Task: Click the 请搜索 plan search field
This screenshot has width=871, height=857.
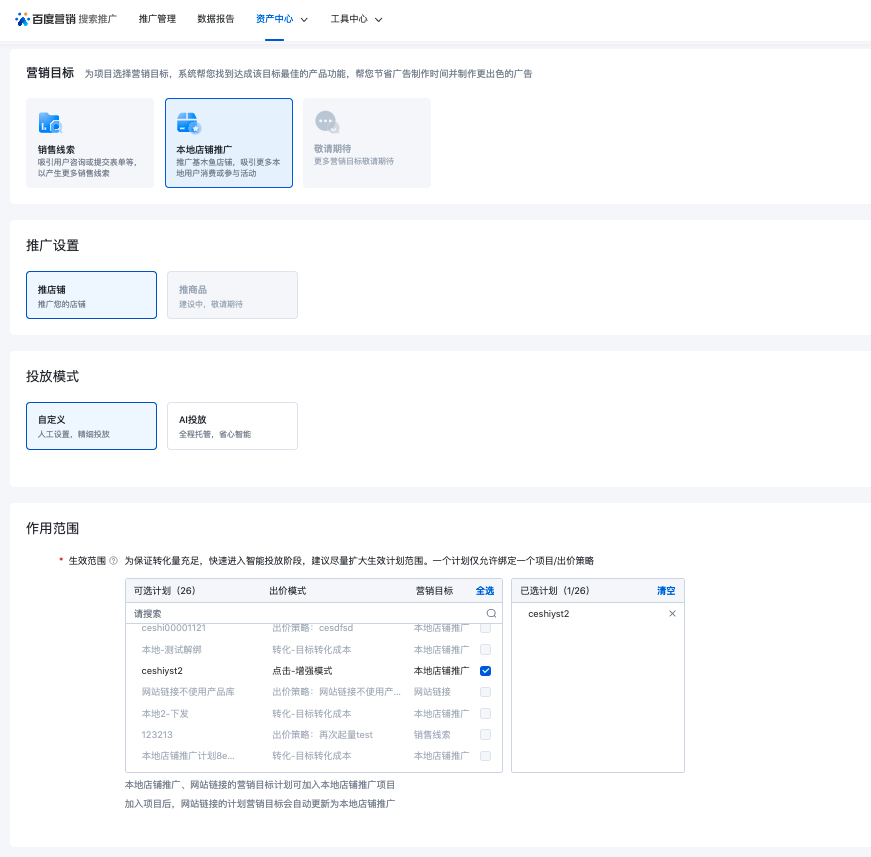Action: pyautogui.click(x=300, y=613)
